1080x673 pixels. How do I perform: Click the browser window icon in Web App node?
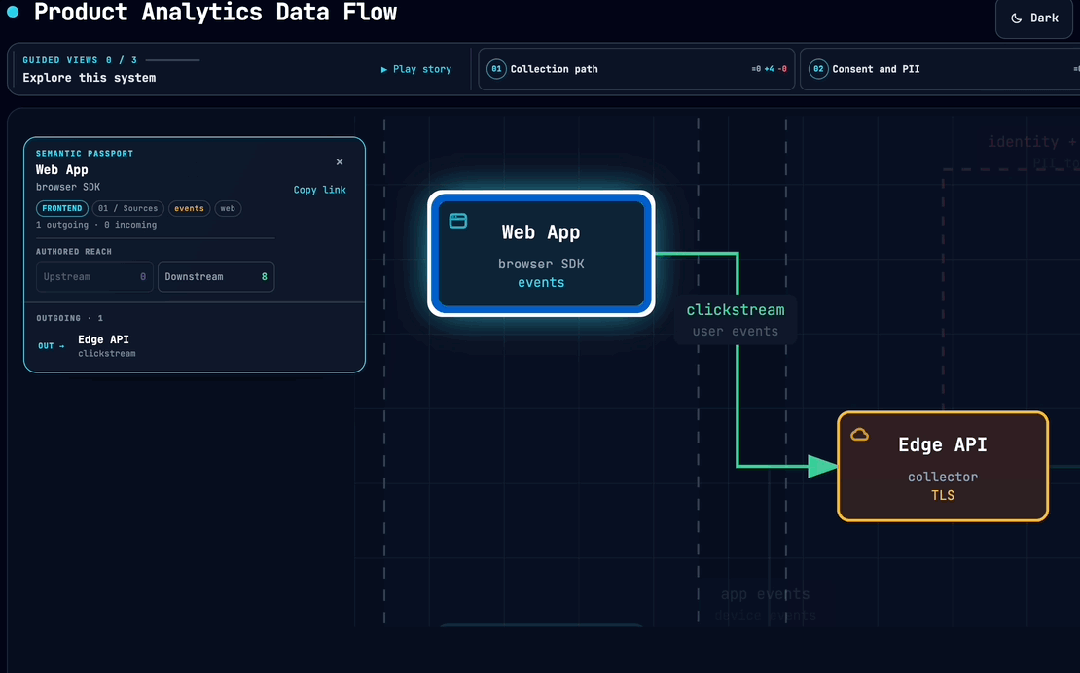coord(458,221)
